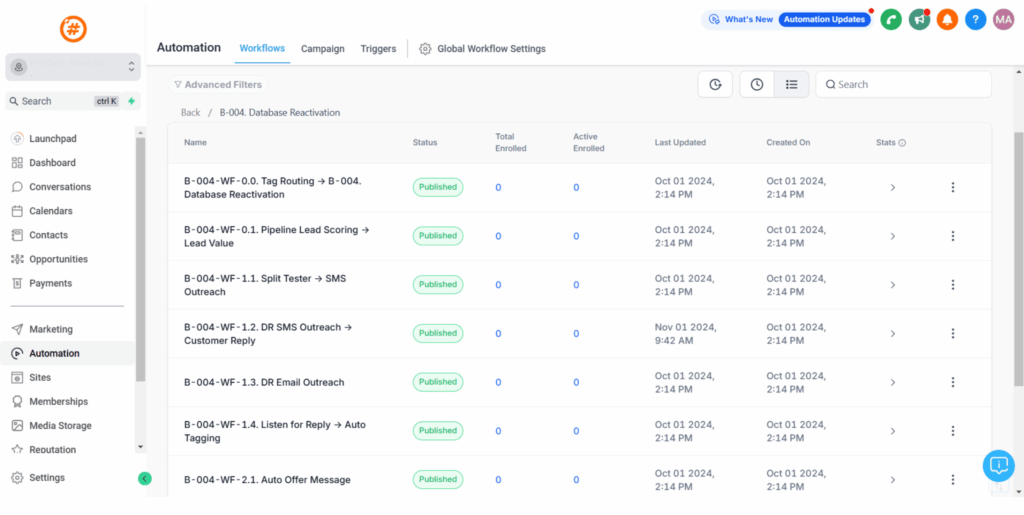Open the orange notifications bell
1024x515 pixels.
(x=947, y=19)
